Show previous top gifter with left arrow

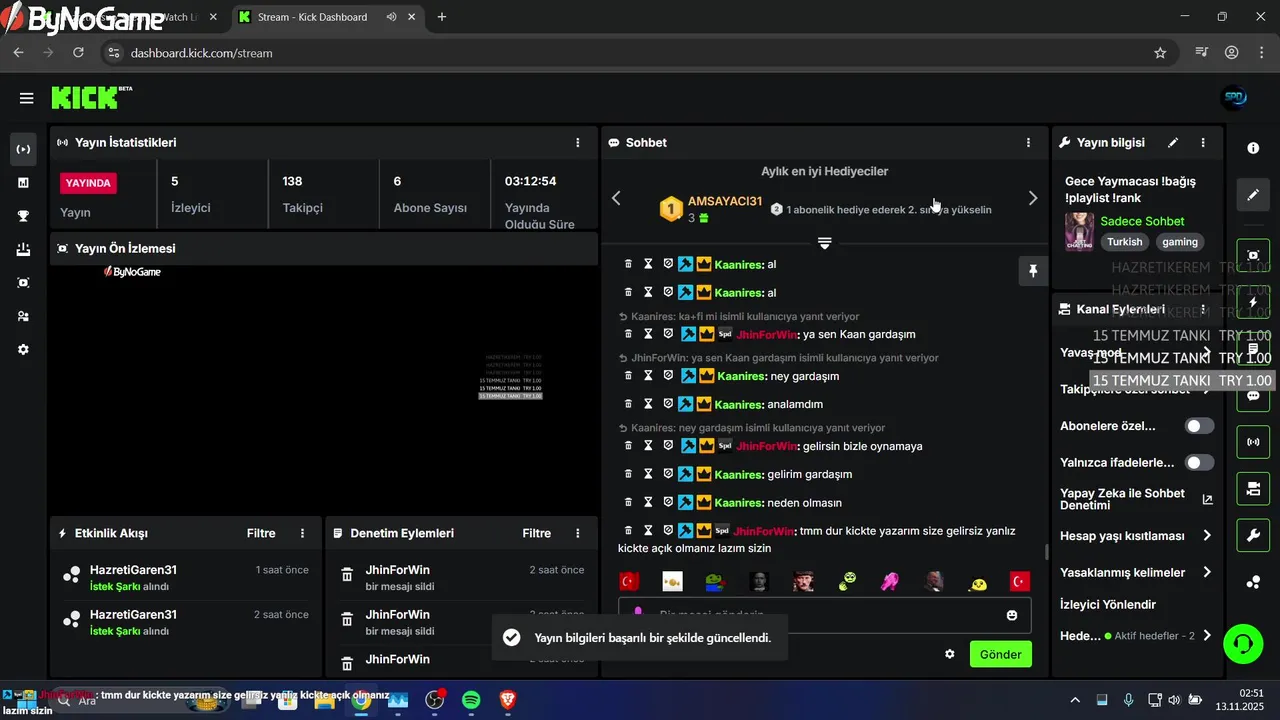coord(616,198)
